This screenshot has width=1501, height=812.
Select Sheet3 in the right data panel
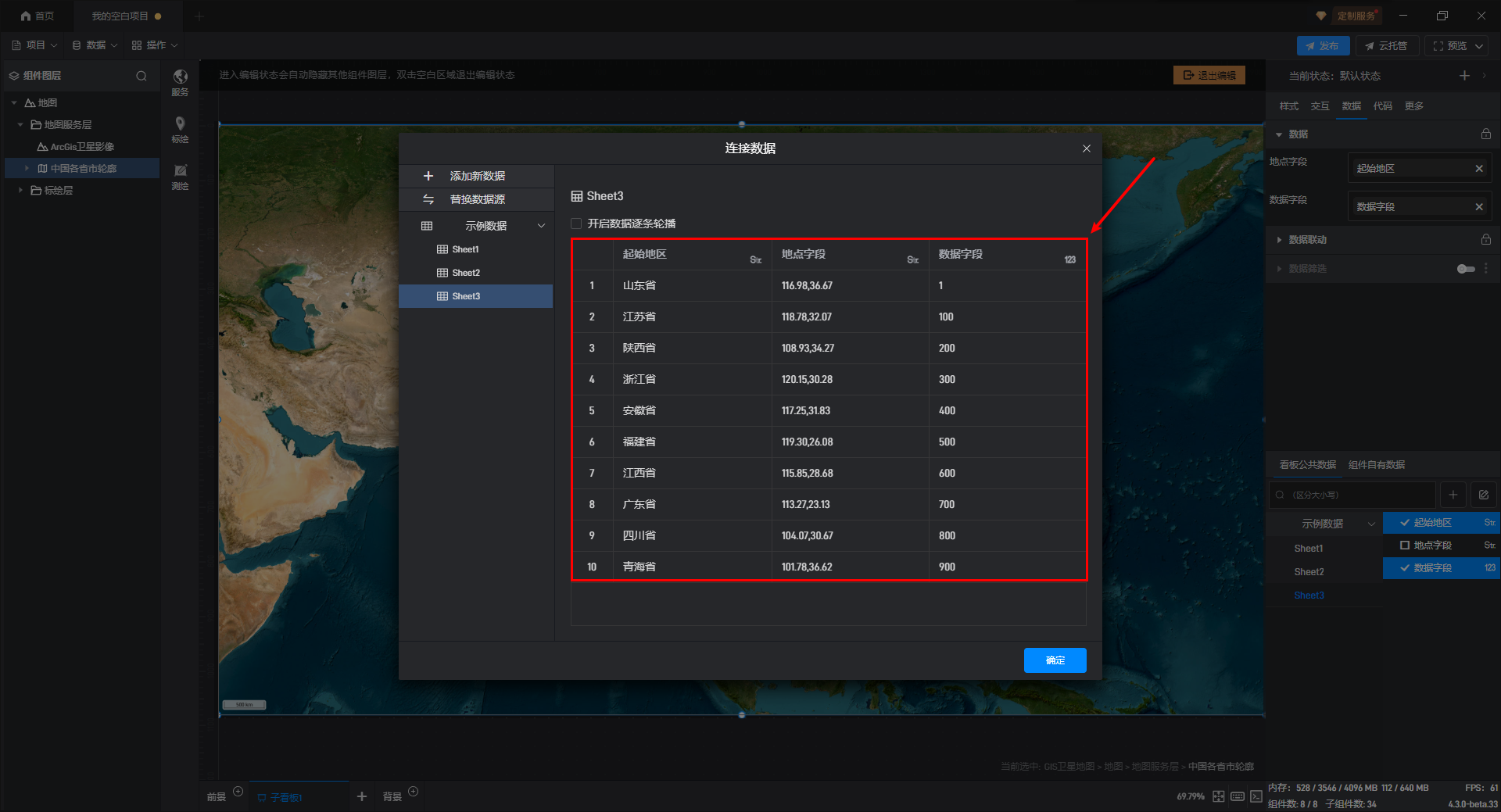[x=1309, y=596]
